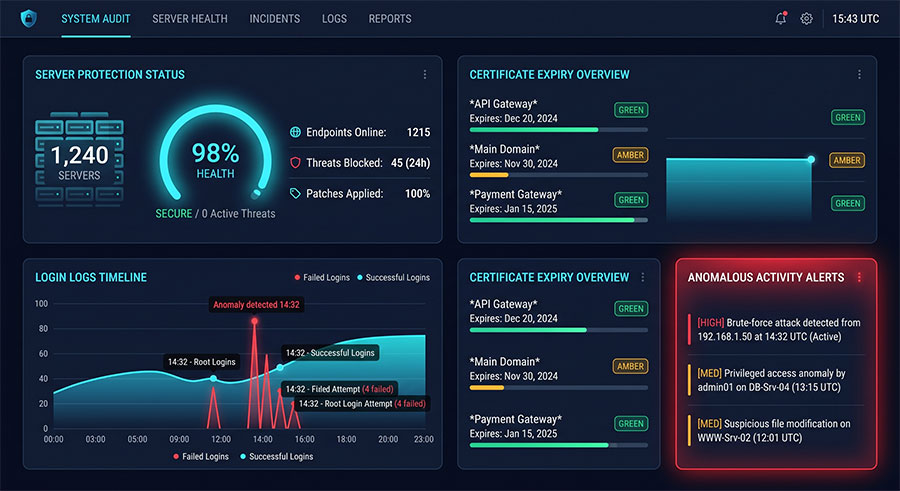The width and height of the screenshot is (900, 491).
Task: Click the Login Logs Timeline title
Action: pyautogui.click(x=91, y=277)
